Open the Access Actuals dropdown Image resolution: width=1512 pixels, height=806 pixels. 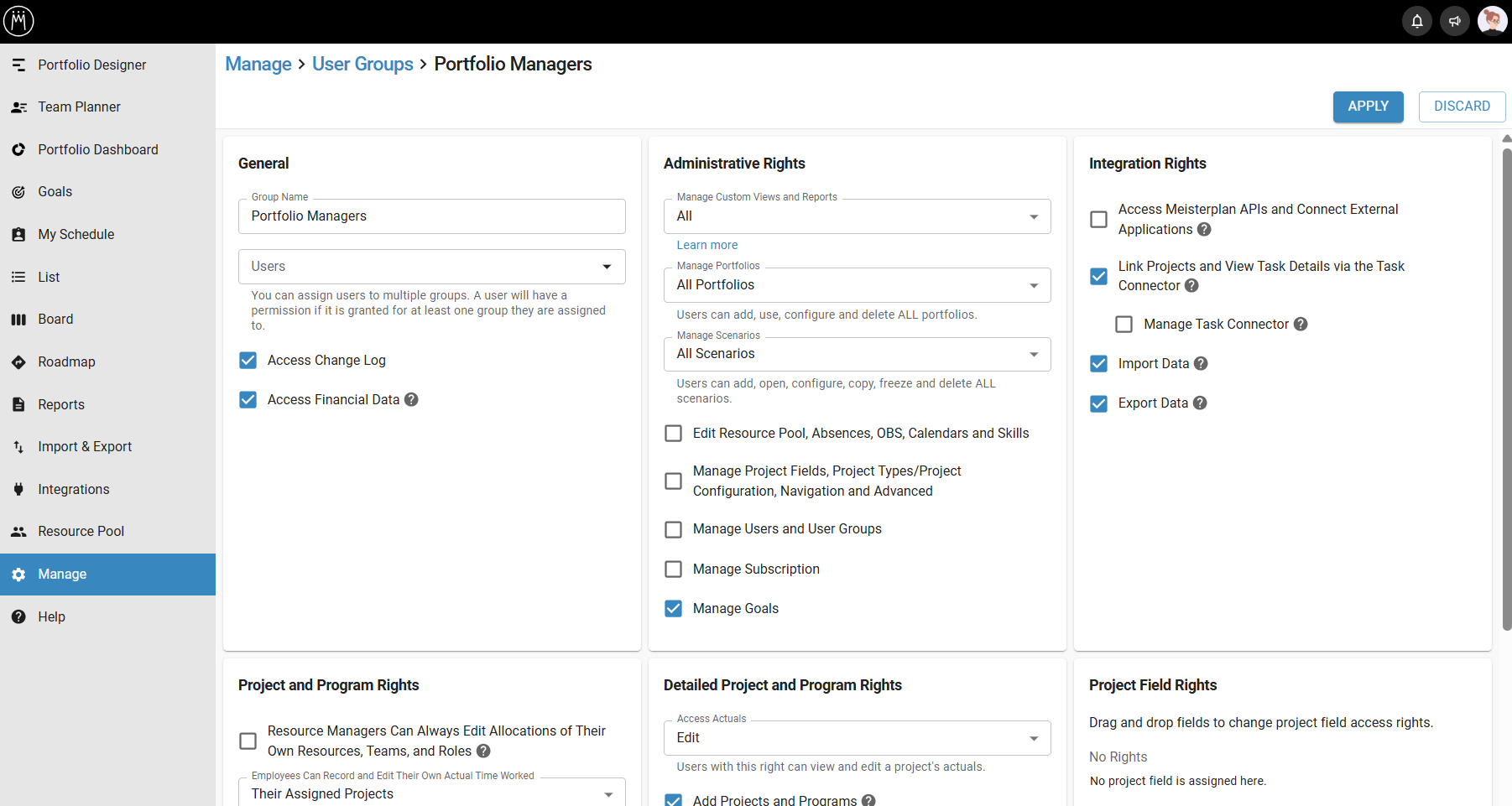857,738
